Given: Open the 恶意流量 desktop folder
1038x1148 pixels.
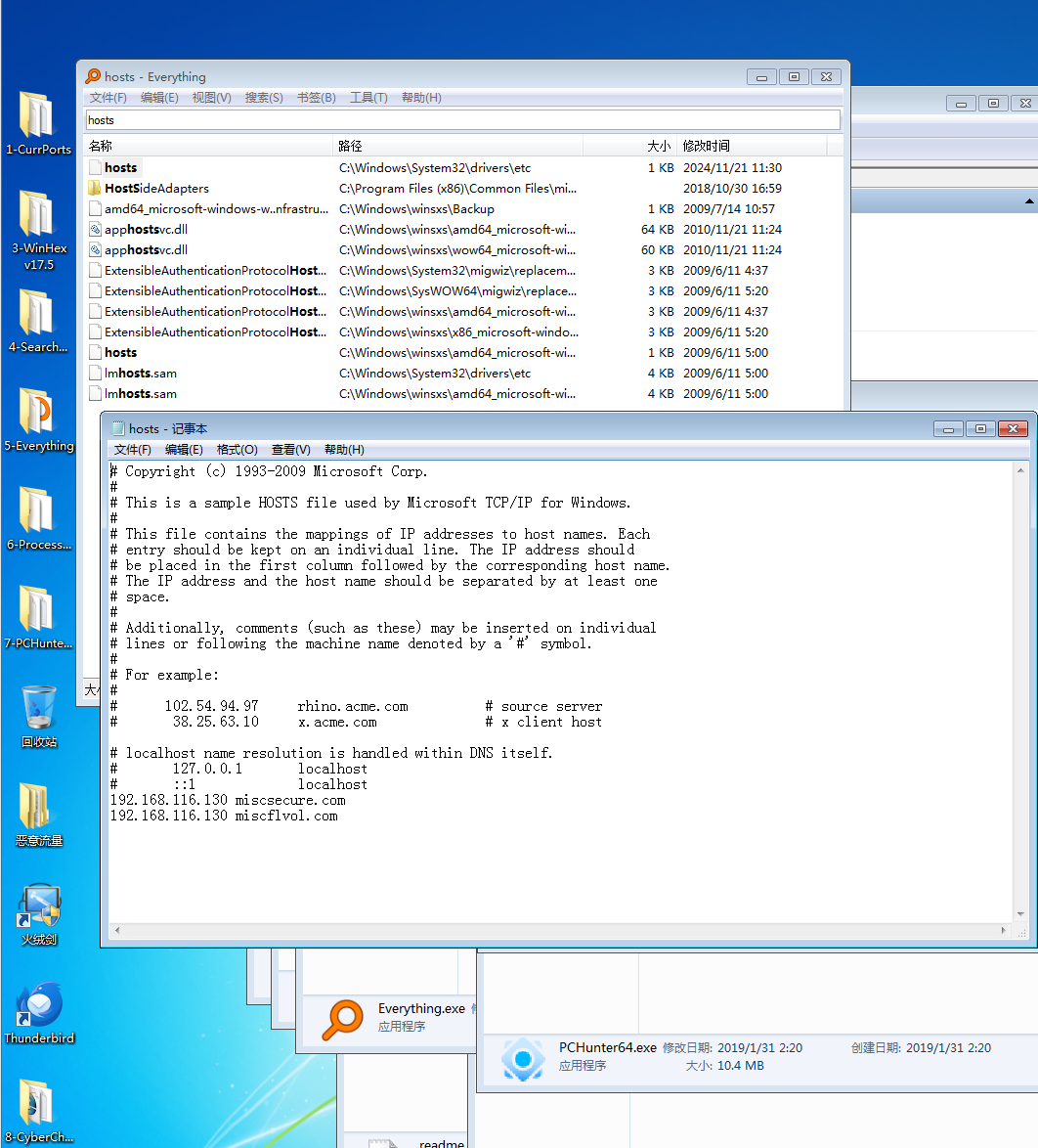Looking at the screenshot, I should click(38, 815).
